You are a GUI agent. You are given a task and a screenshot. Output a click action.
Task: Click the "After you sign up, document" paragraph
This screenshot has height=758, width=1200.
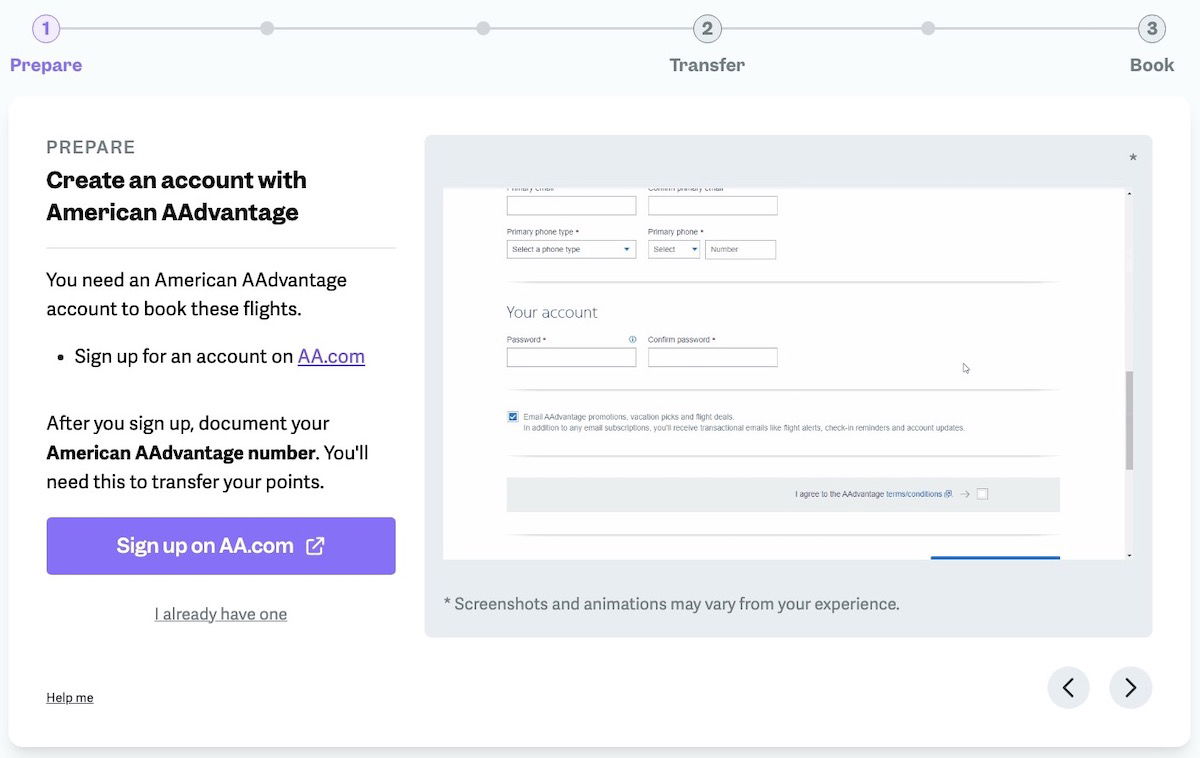pos(208,452)
